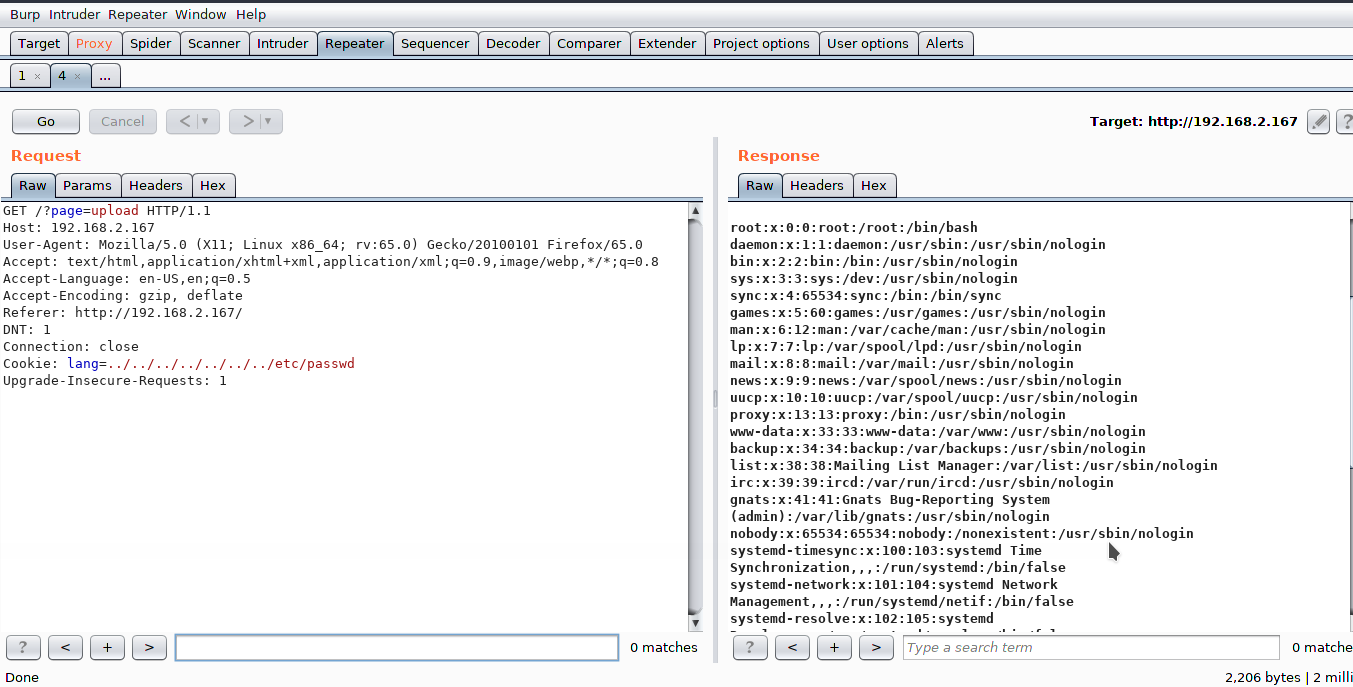Click the User-Agent header line
Viewport: 1353px width, 687px height.
click(x=323, y=245)
